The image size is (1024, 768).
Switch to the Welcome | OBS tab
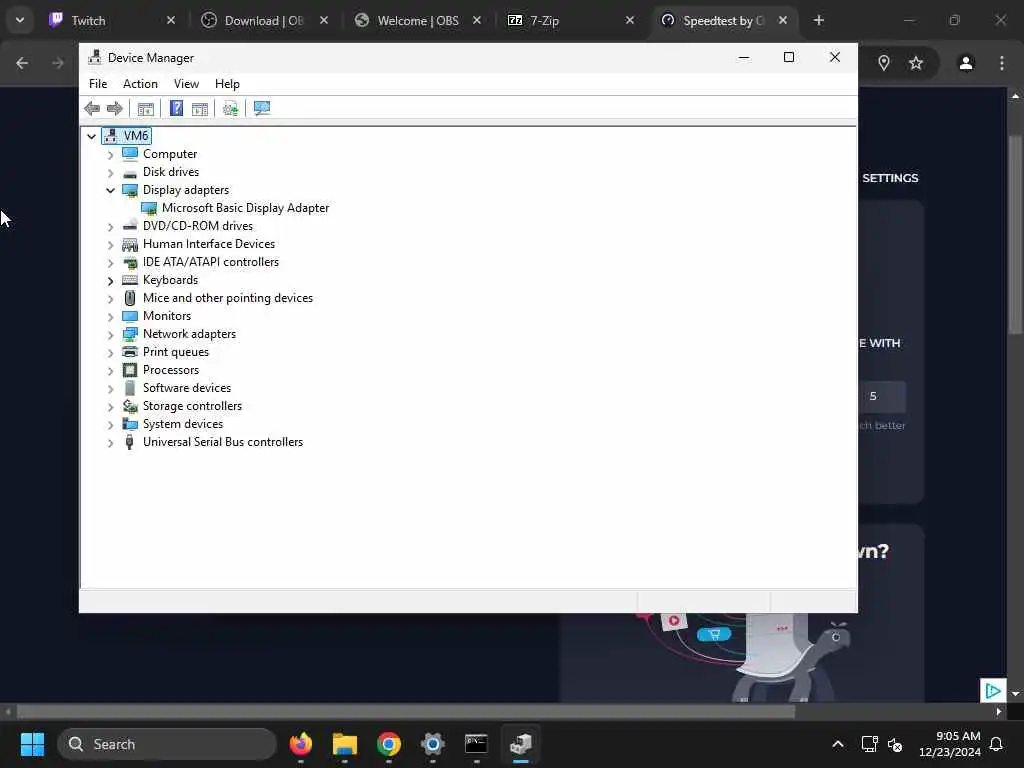(418, 20)
